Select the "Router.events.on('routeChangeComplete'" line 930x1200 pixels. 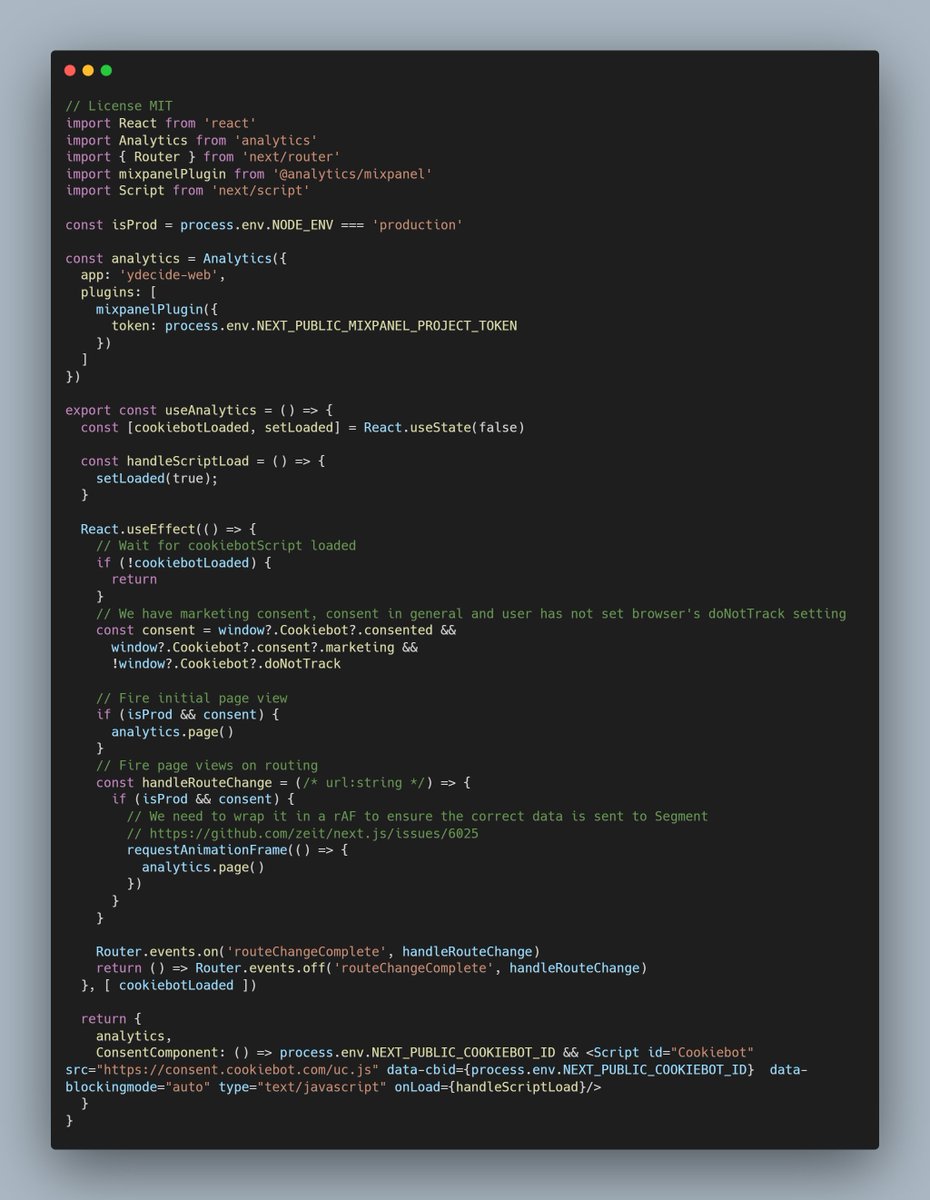[x=318, y=951]
